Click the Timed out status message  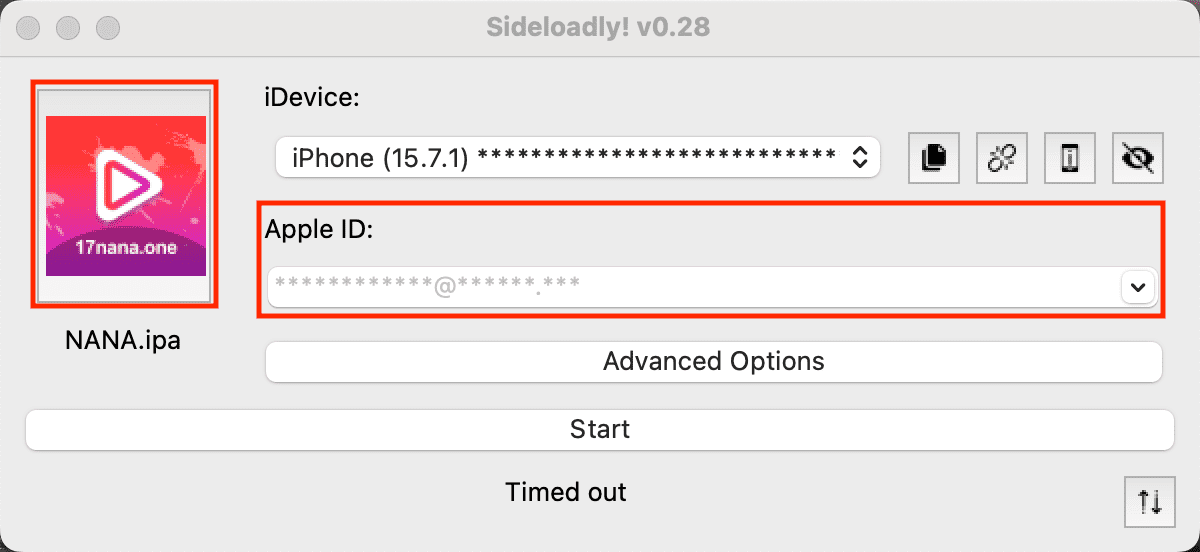pos(566,492)
